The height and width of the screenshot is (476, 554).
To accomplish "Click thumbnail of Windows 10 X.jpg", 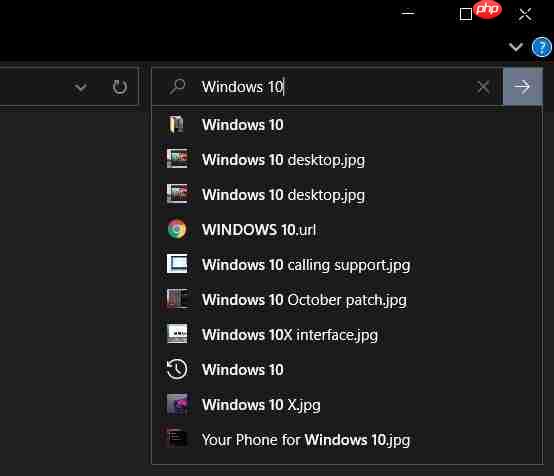I will click(177, 404).
